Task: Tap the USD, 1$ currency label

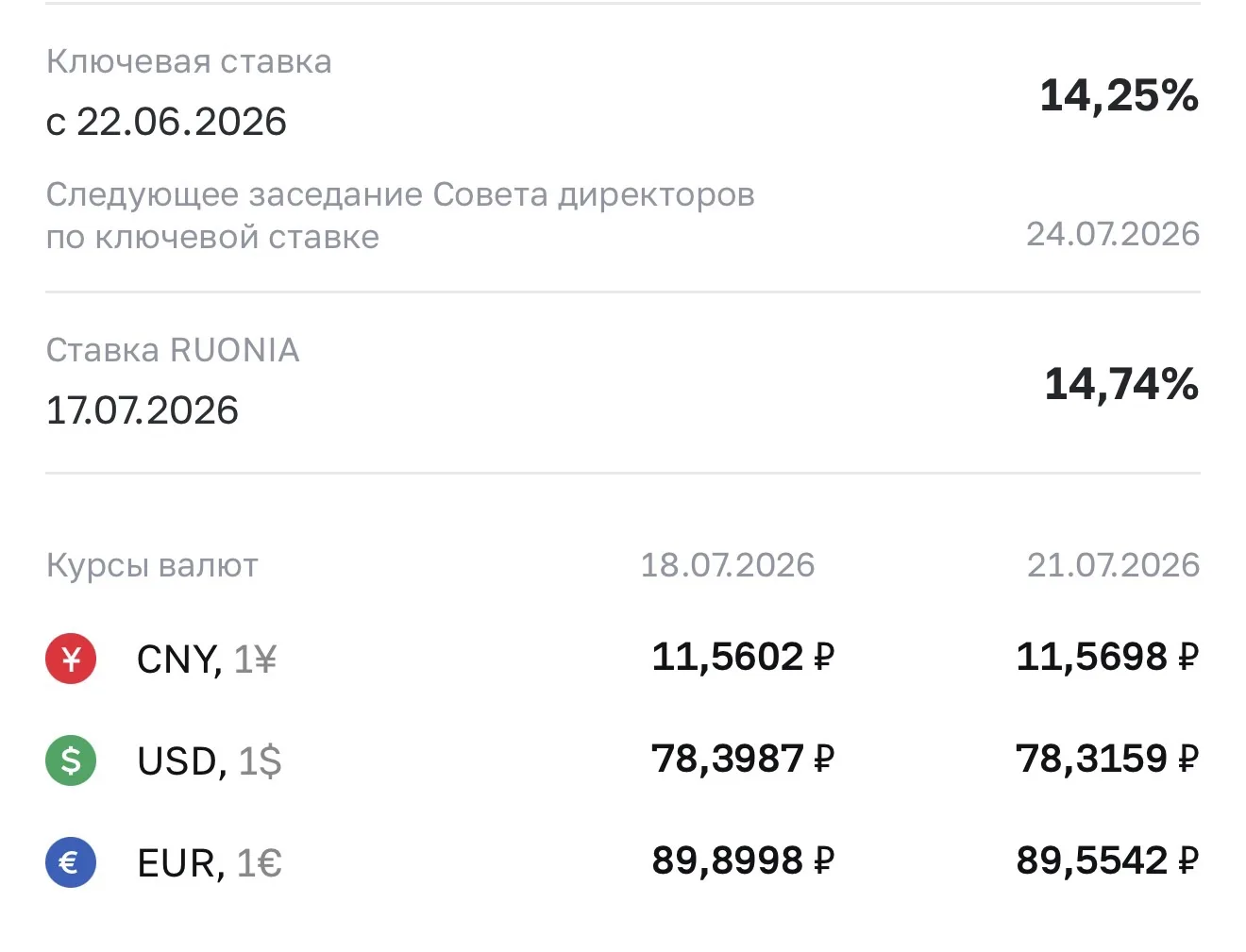Action: point(210,760)
